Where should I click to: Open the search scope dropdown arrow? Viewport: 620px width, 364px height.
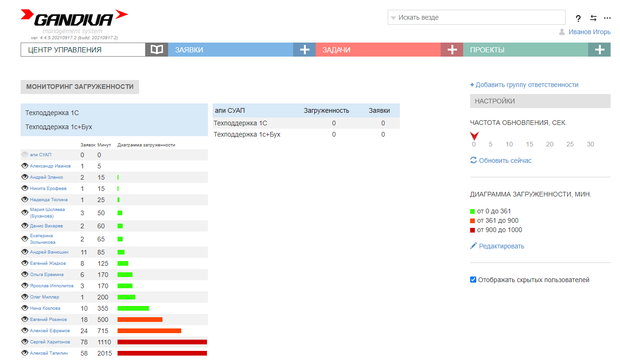pos(393,18)
